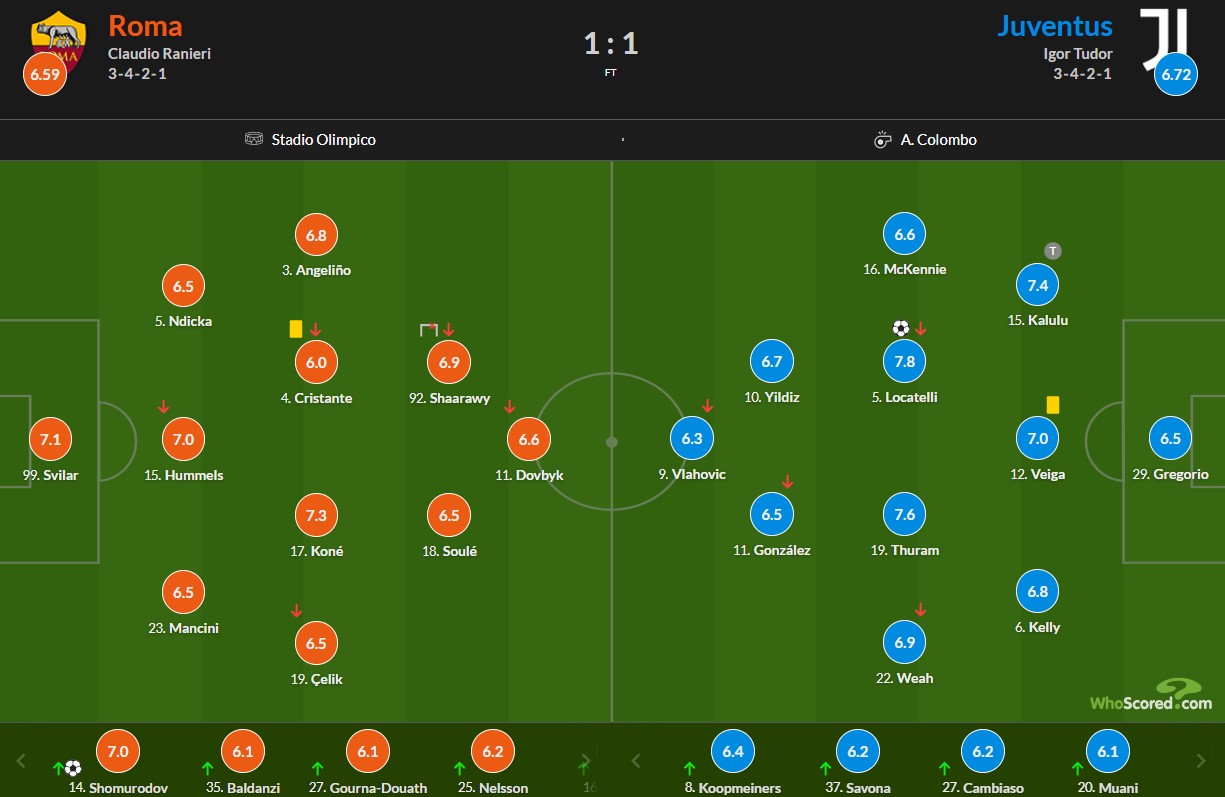The width and height of the screenshot is (1225, 797).
Task: Open the Roma team name link
Action: [x=145, y=25]
